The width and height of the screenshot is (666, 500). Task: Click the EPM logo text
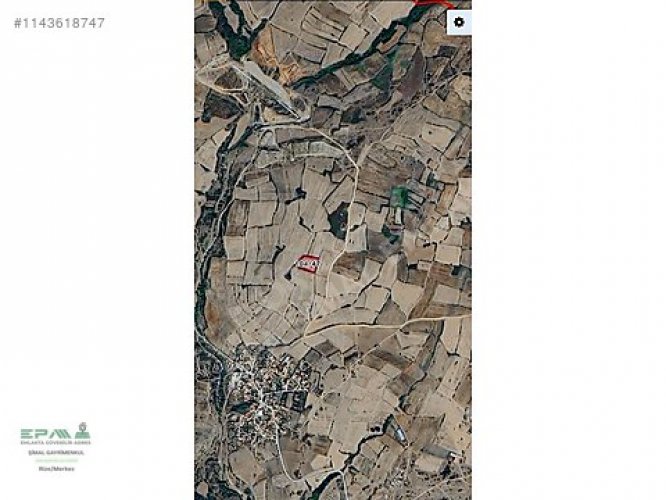46,434
